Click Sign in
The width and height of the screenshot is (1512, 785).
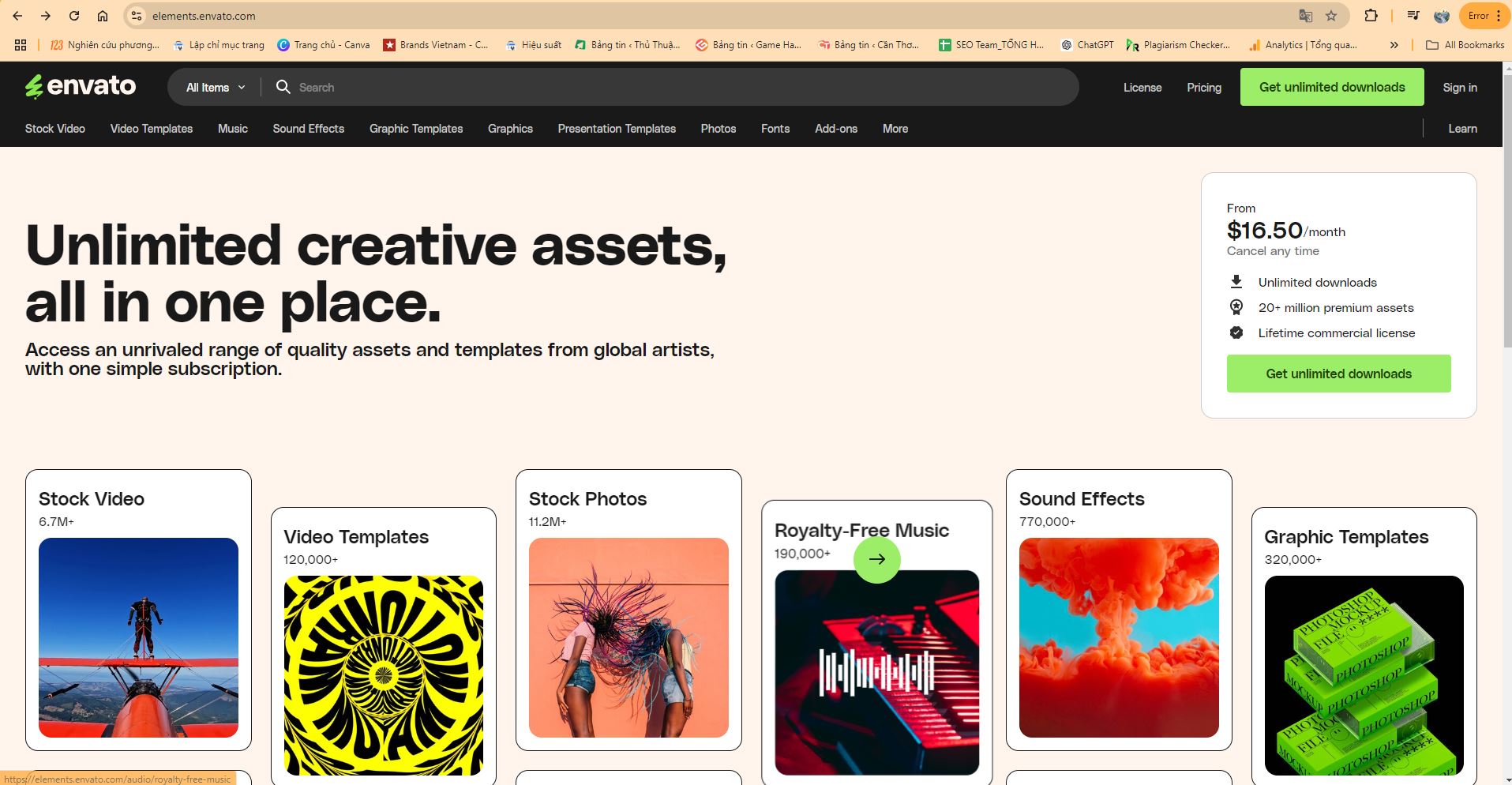pyautogui.click(x=1460, y=88)
